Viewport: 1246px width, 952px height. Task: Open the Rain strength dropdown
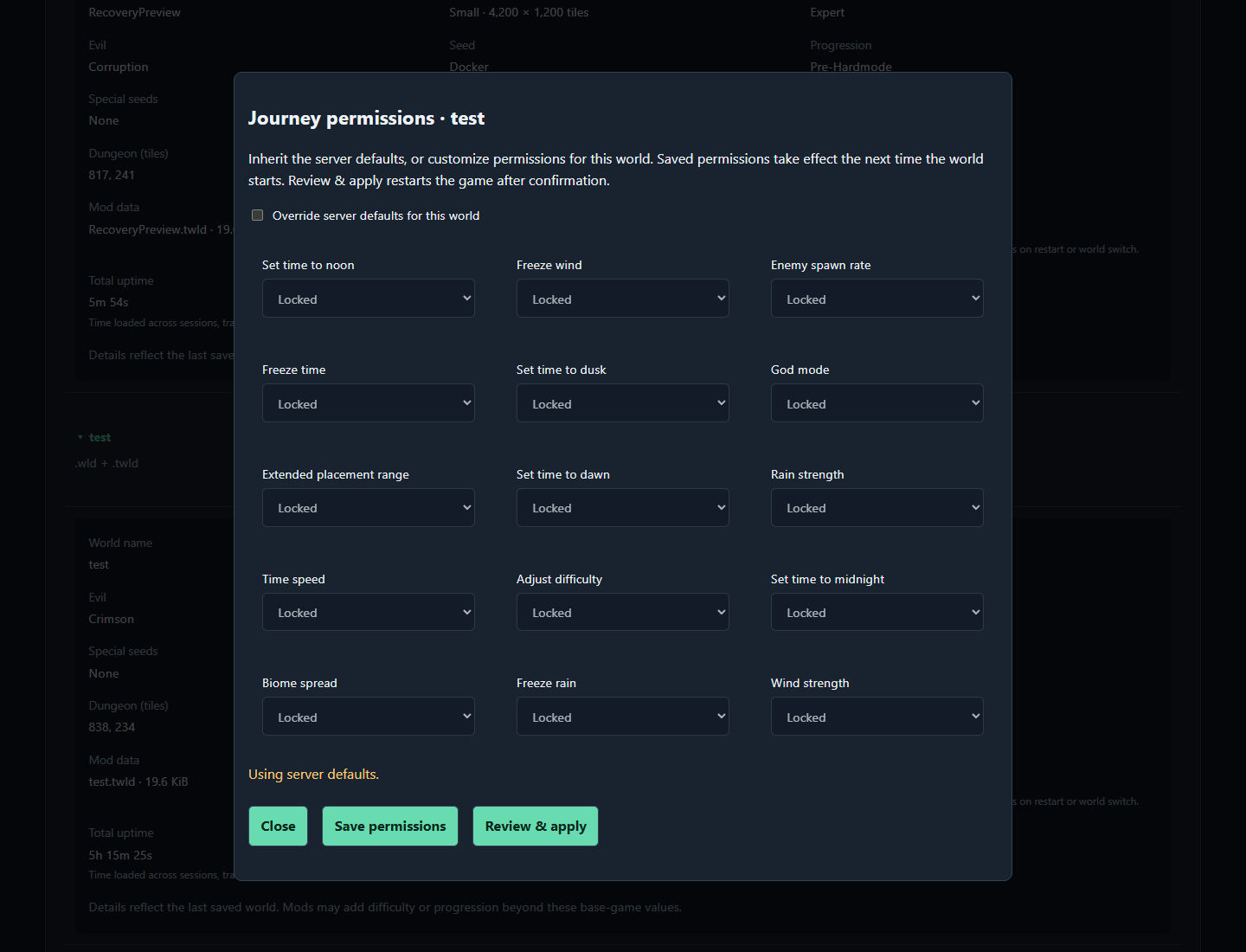click(x=877, y=508)
